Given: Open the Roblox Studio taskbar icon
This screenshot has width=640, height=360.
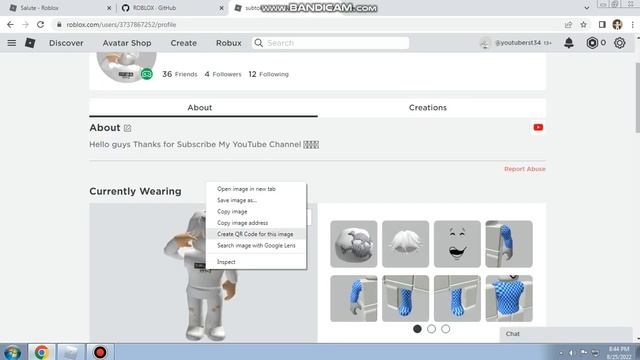Looking at the screenshot, I should [70, 352].
